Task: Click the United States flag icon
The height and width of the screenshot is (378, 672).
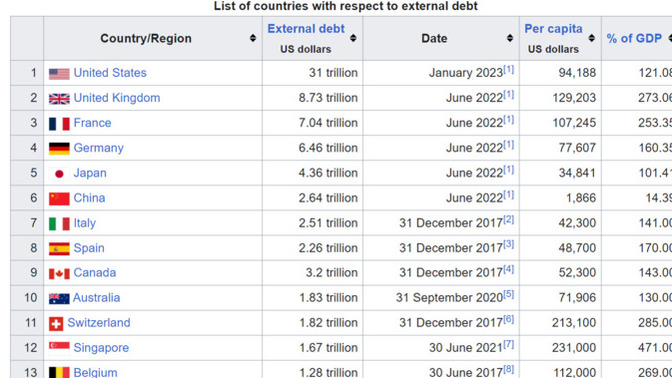Action: (59, 74)
